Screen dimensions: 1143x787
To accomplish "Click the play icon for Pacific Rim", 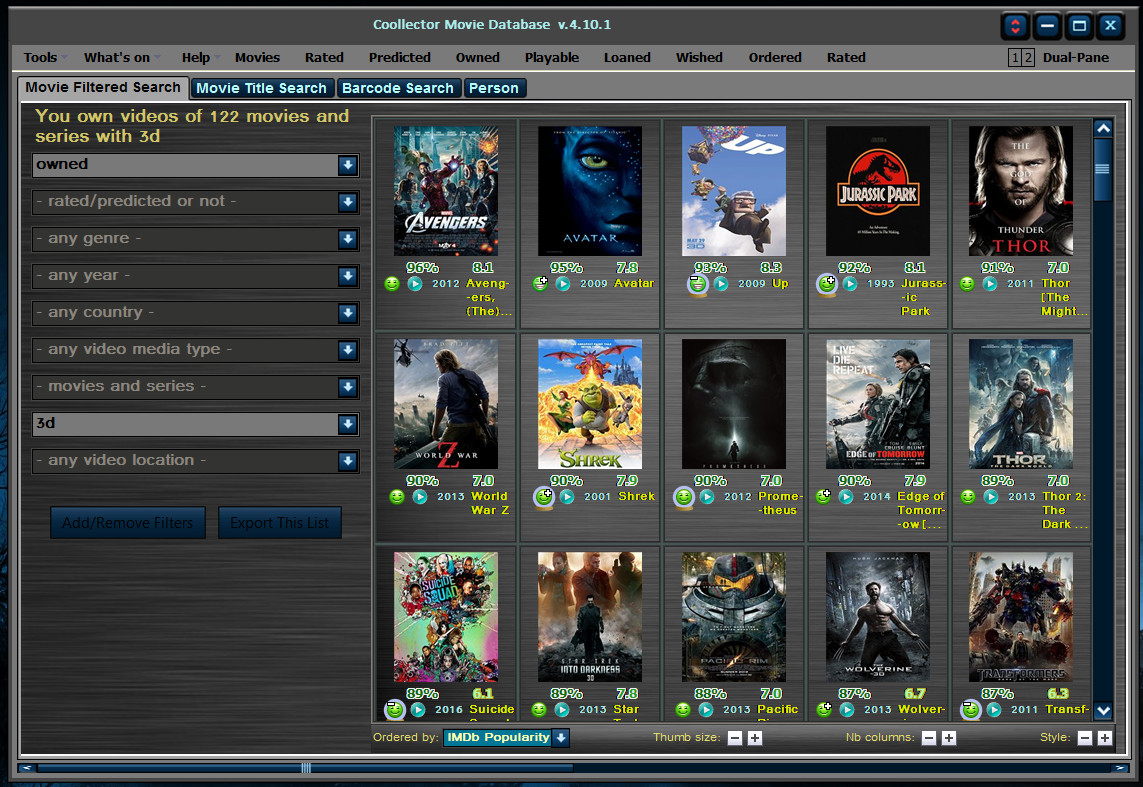I will [706, 709].
